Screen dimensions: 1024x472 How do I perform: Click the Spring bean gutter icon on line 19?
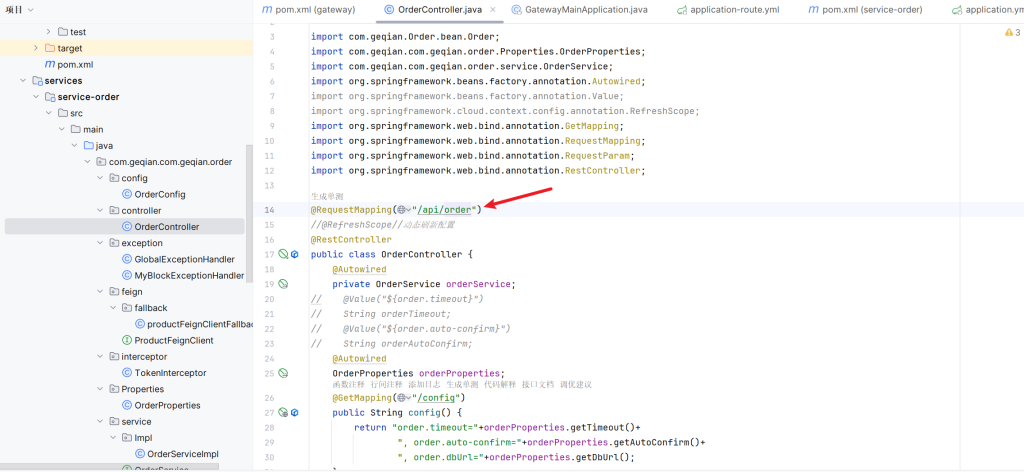[x=283, y=284]
